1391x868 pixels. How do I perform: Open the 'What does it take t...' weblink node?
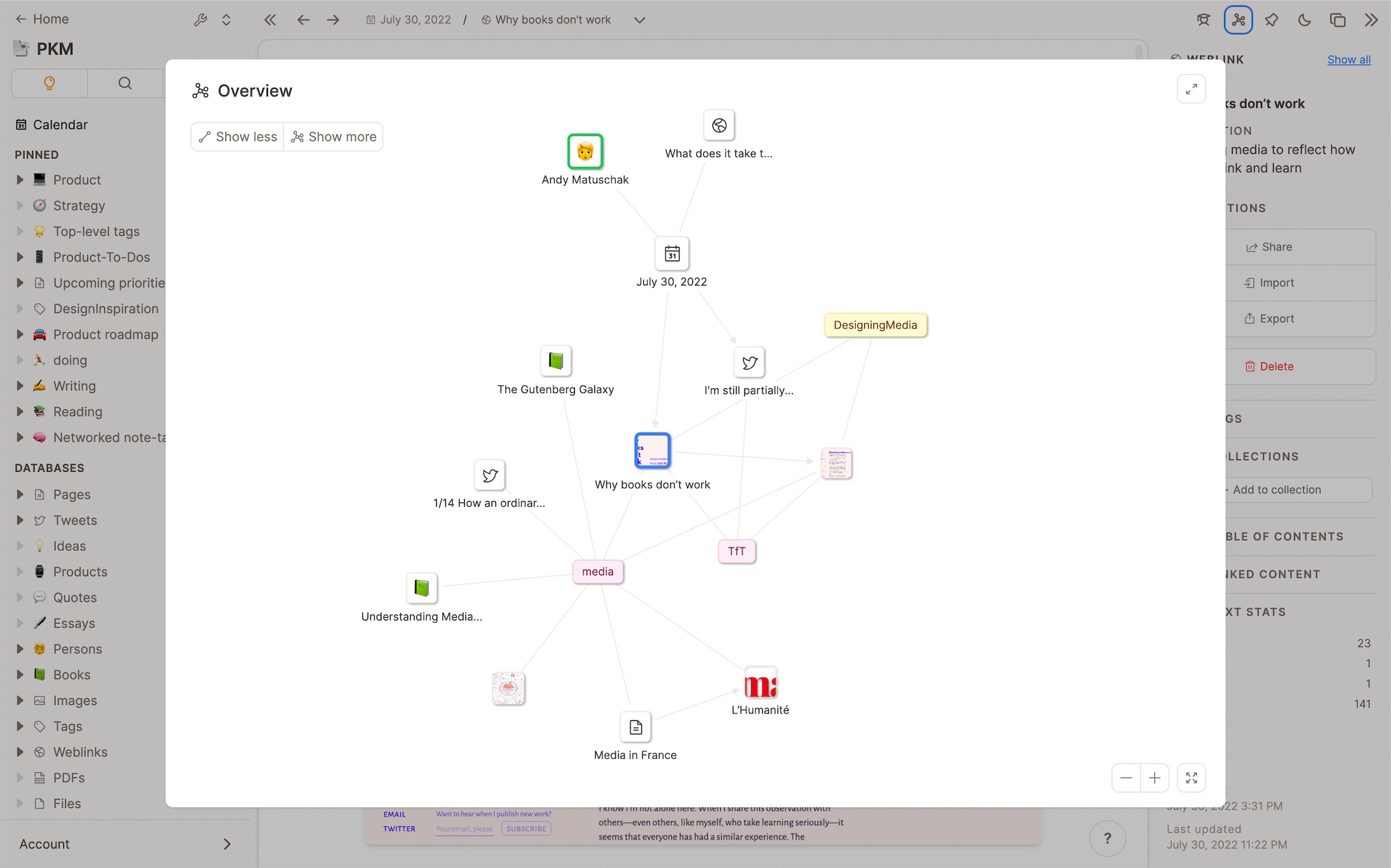[719, 125]
